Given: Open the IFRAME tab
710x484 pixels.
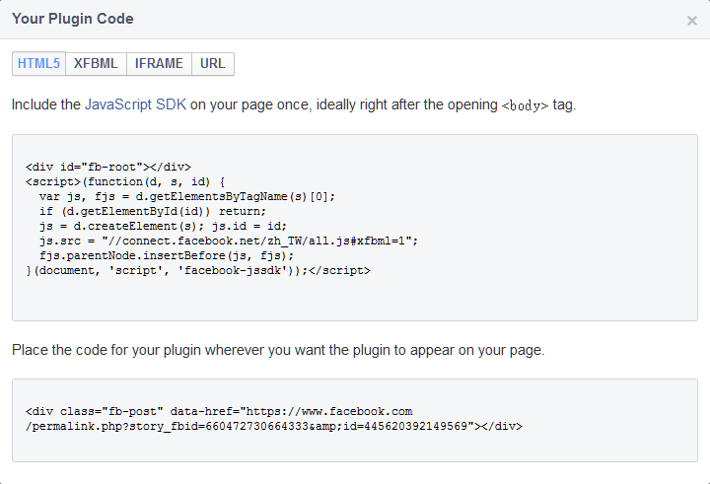Looking at the screenshot, I should 159,63.
